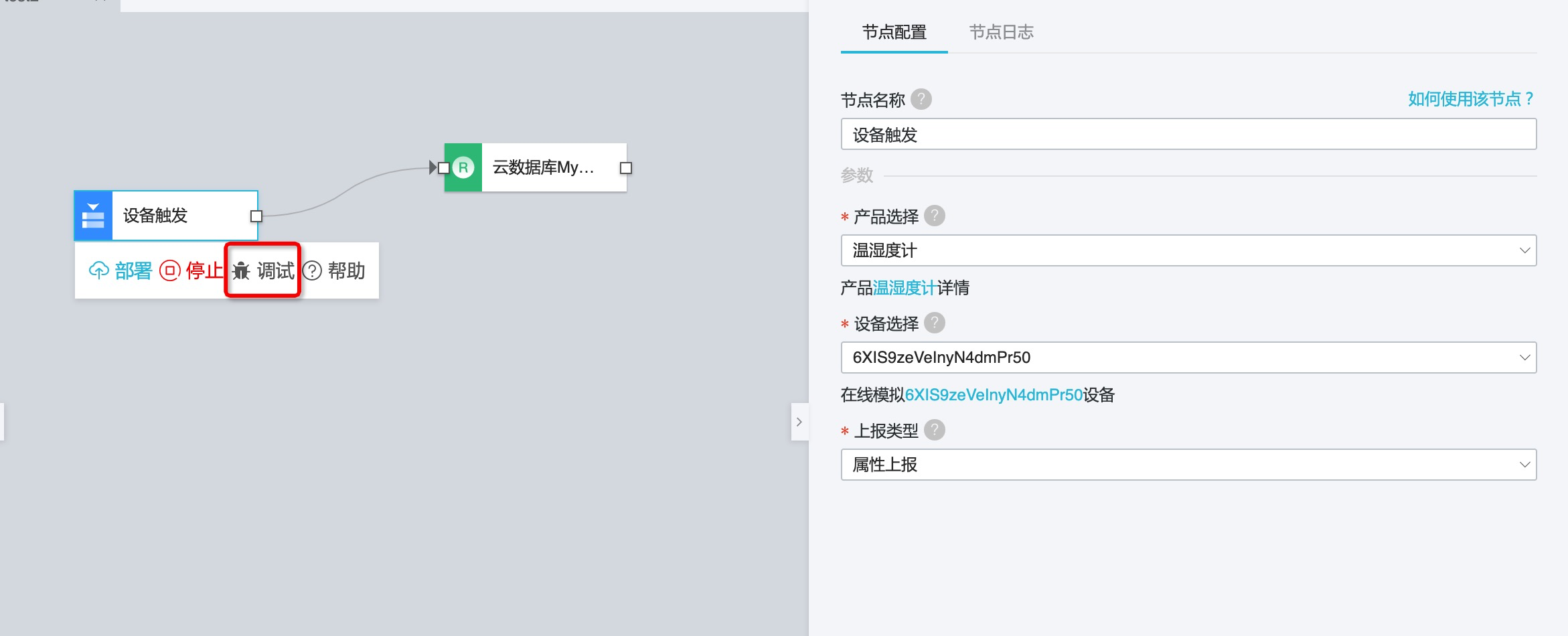Screen dimensions: 1568x636
Task: Click the help icon beside 设备选择
Action: (x=934, y=323)
